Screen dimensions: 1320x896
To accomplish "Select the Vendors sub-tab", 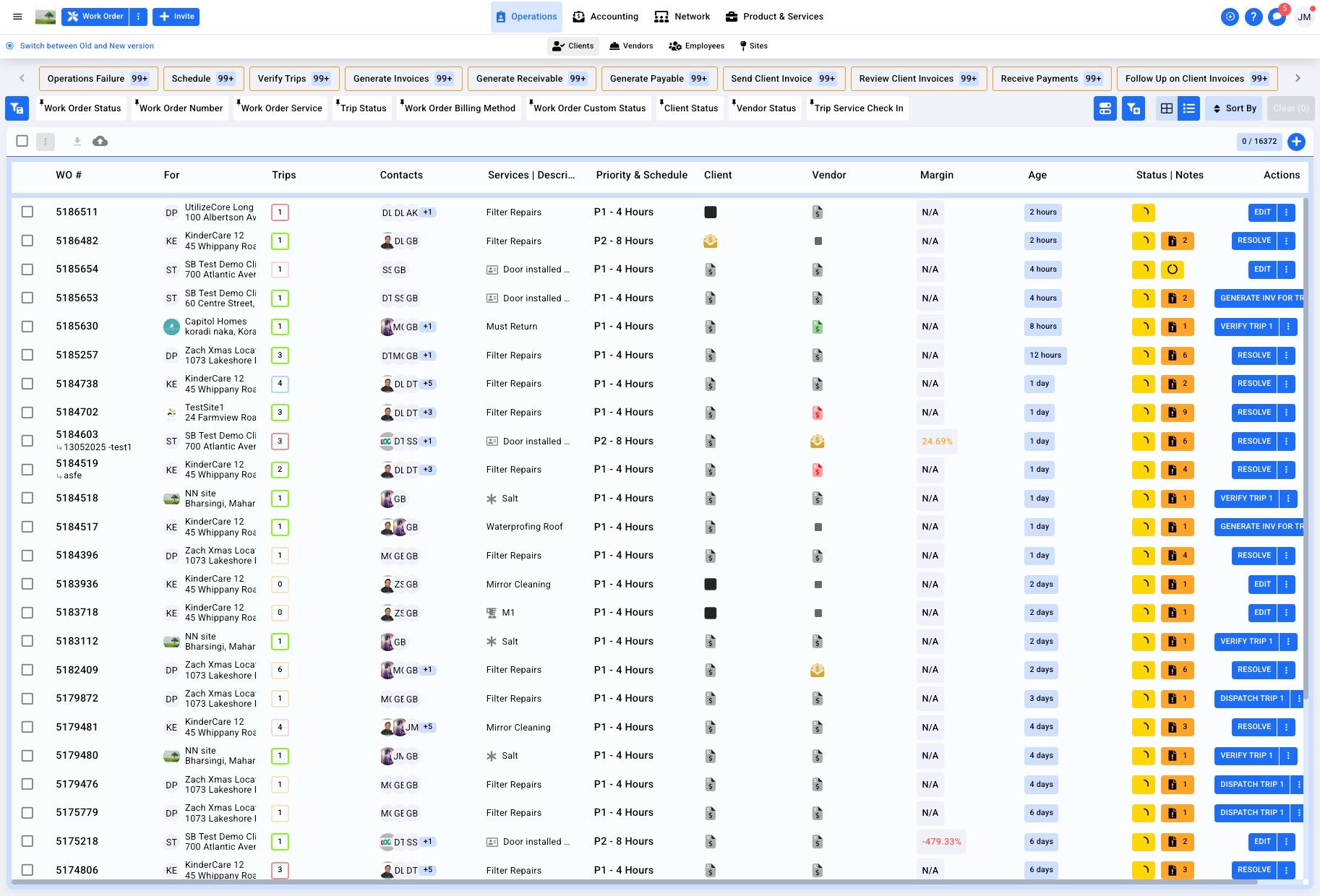I will [x=631, y=46].
